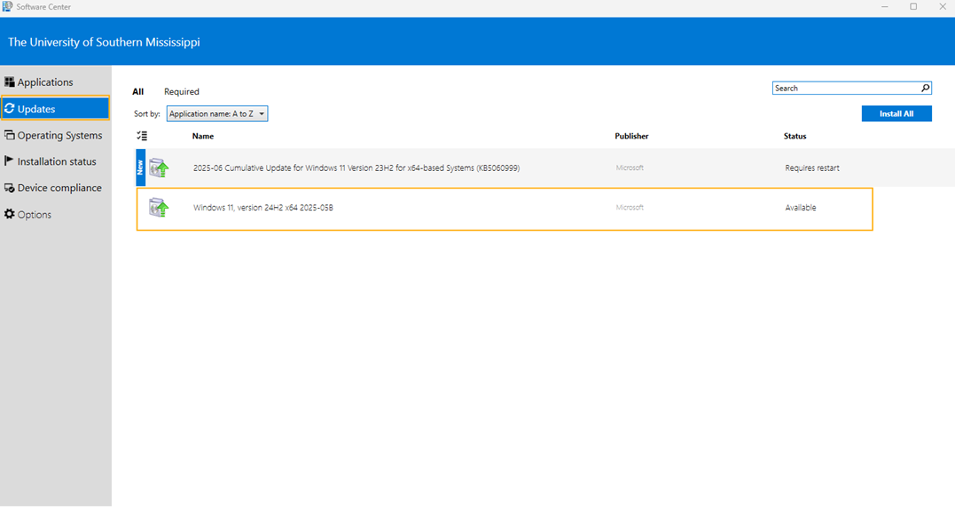Click the Installation status flag icon
958x508 pixels.
9,161
